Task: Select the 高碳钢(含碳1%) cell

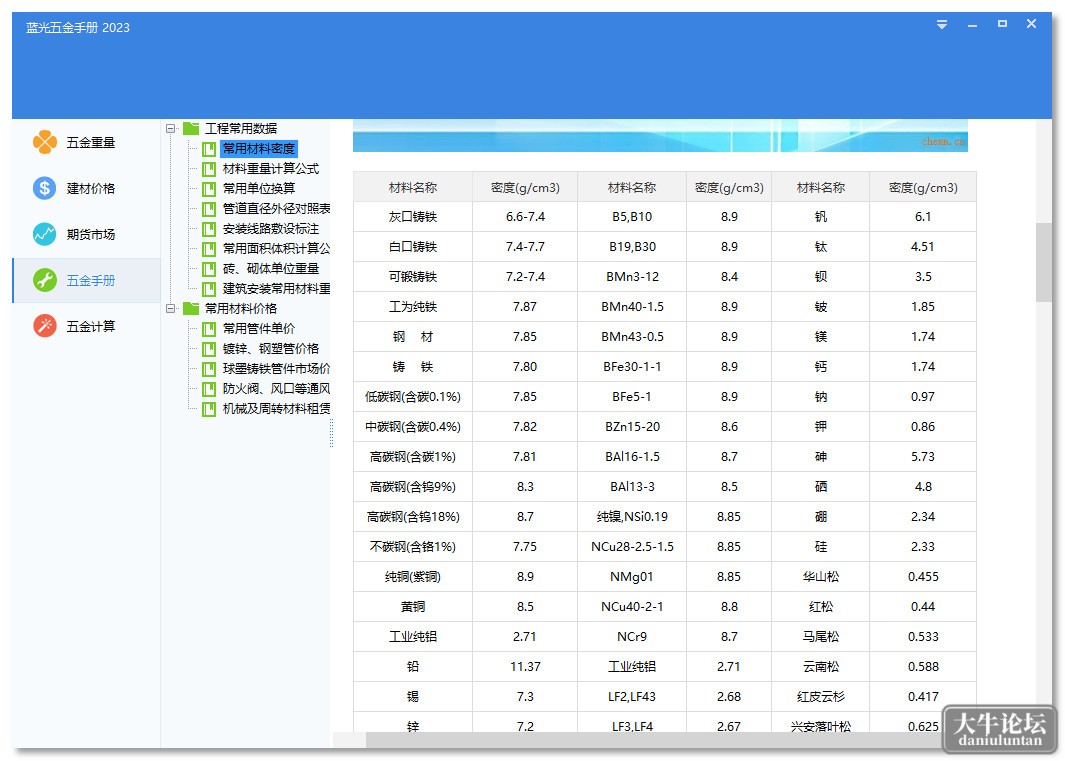Action: (413, 457)
